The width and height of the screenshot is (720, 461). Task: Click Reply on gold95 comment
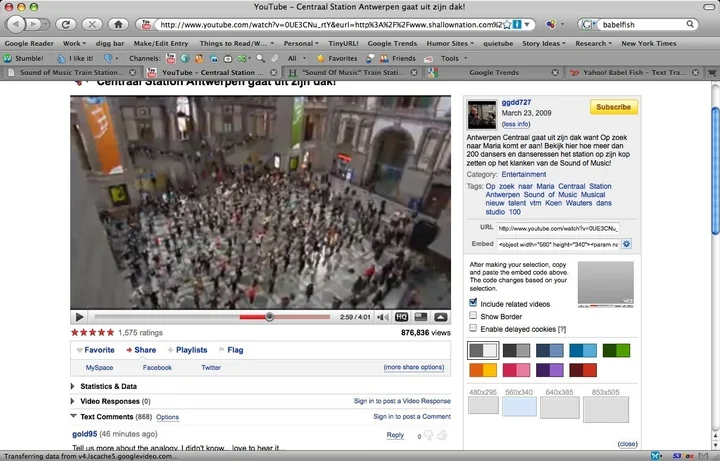click(395, 435)
